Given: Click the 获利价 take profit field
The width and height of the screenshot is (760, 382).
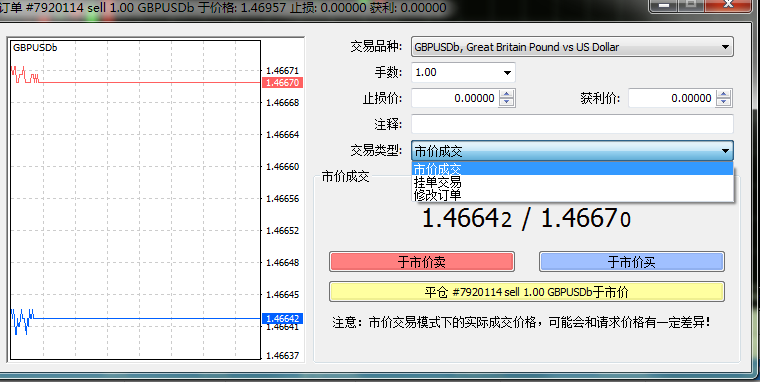Looking at the screenshot, I should 672,98.
